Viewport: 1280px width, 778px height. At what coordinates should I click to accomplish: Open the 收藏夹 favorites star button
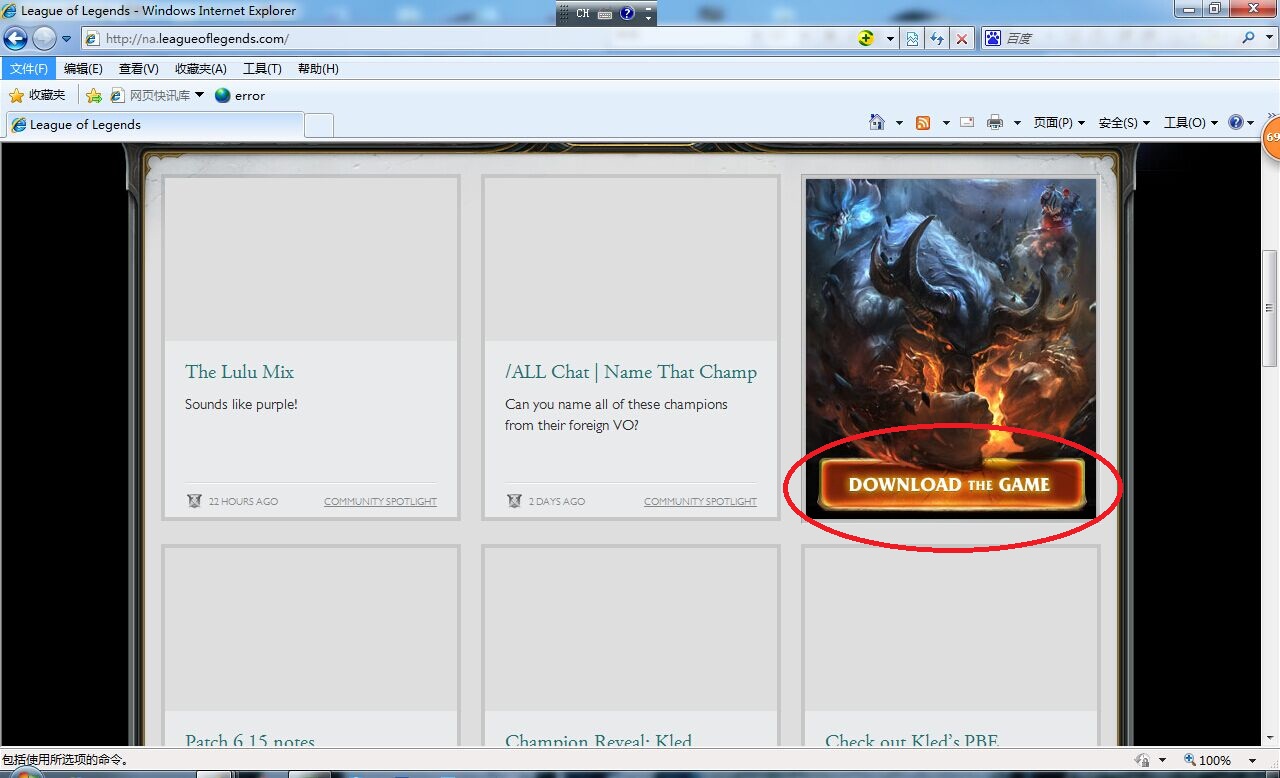click(x=37, y=95)
